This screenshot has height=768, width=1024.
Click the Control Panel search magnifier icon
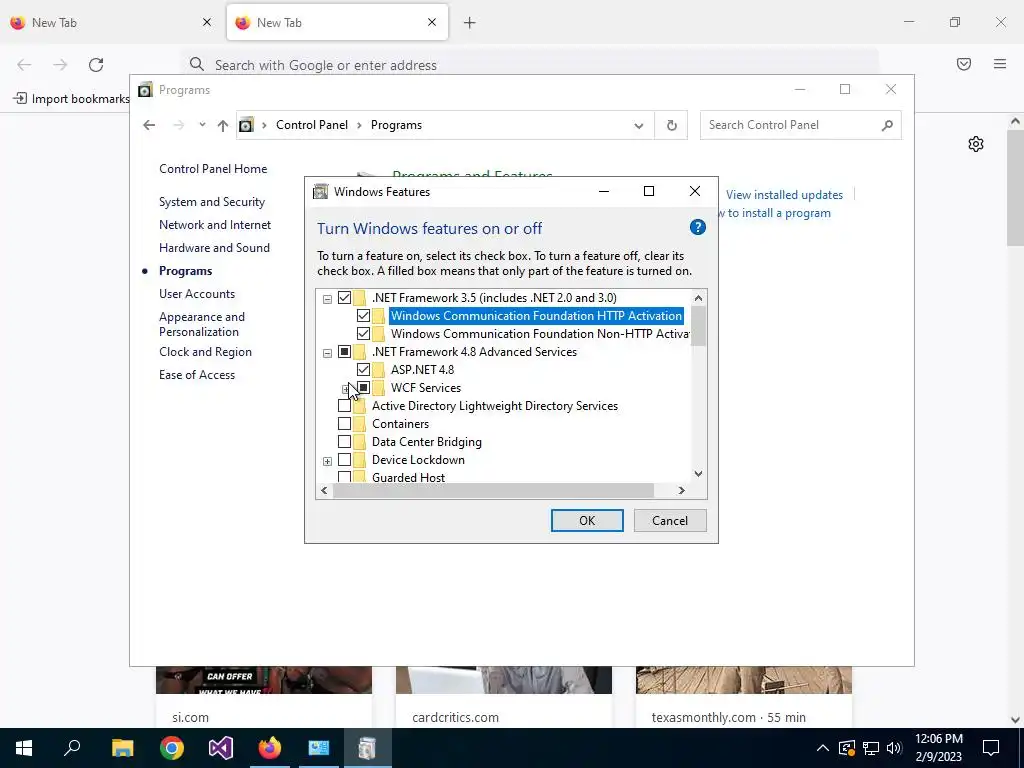pos(887,125)
